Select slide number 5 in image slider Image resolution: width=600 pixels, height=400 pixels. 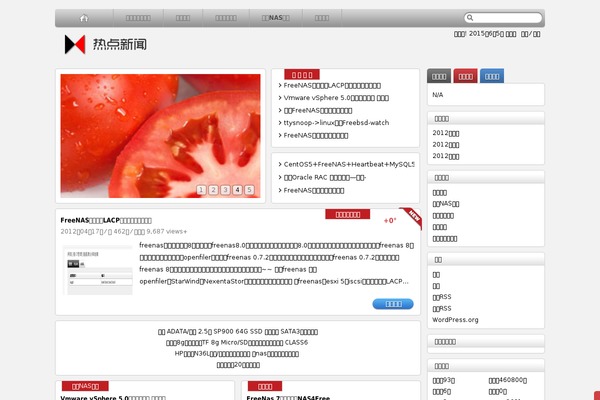[249, 189]
